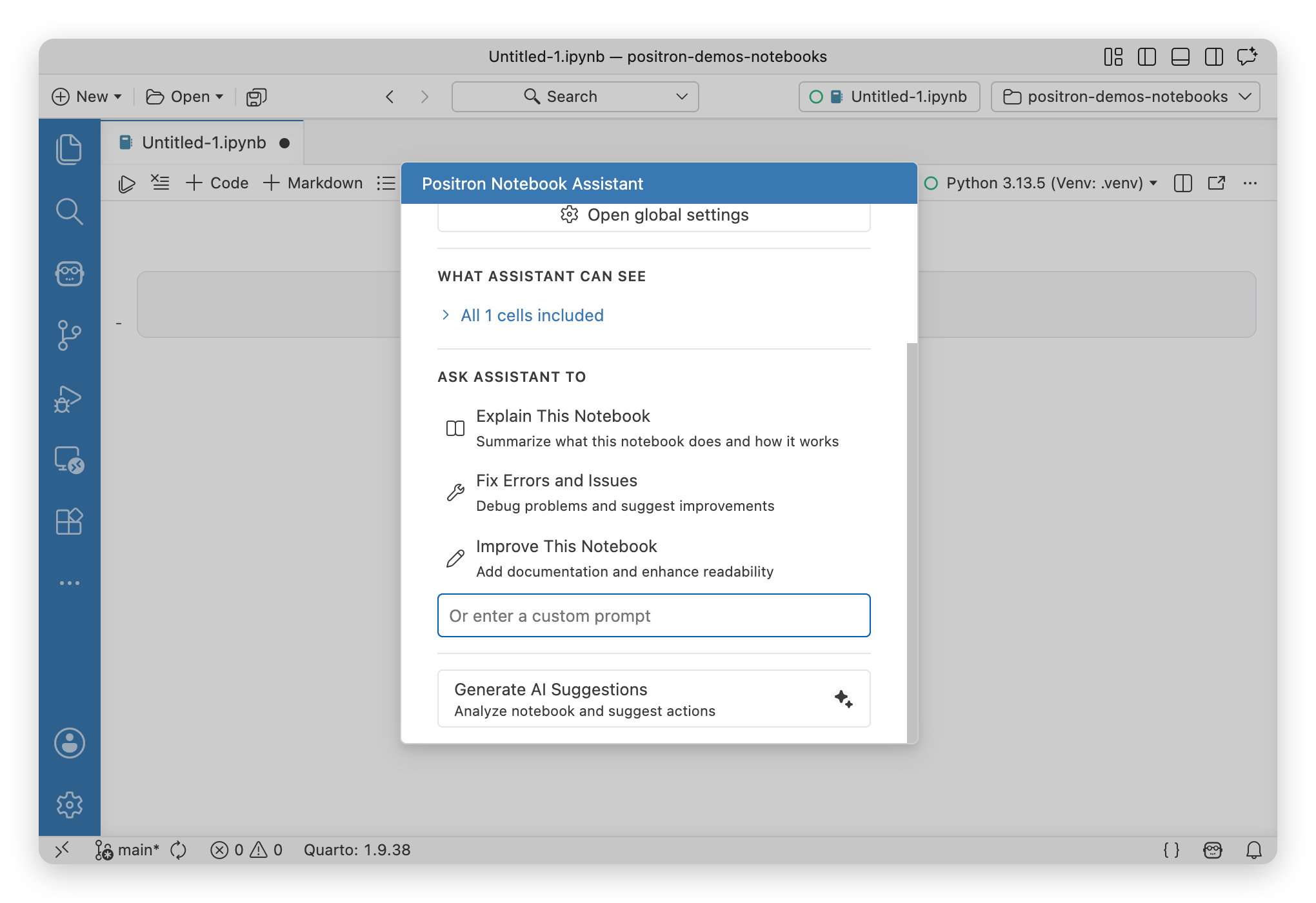The width and height of the screenshot is (1316, 903).
Task: Open the Run and Debug view
Action: point(69,398)
